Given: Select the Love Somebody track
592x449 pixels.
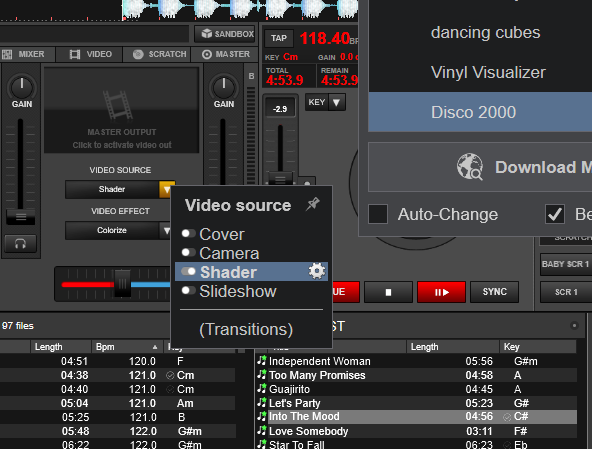Looking at the screenshot, I should 416,431.
